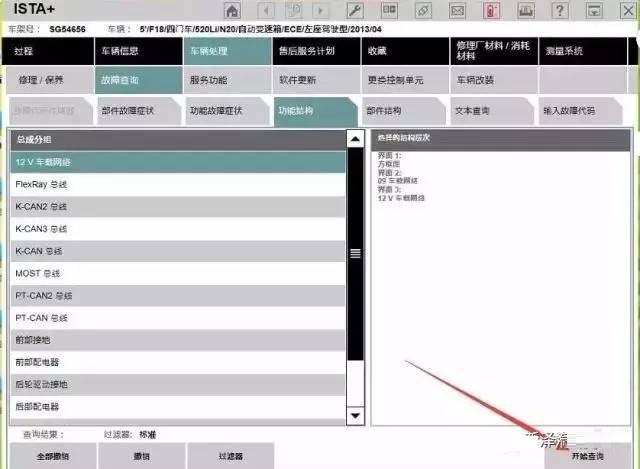The height and width of the screenshot is (469, 640).
Task: Open the history document icon
Action: (294, 11)
